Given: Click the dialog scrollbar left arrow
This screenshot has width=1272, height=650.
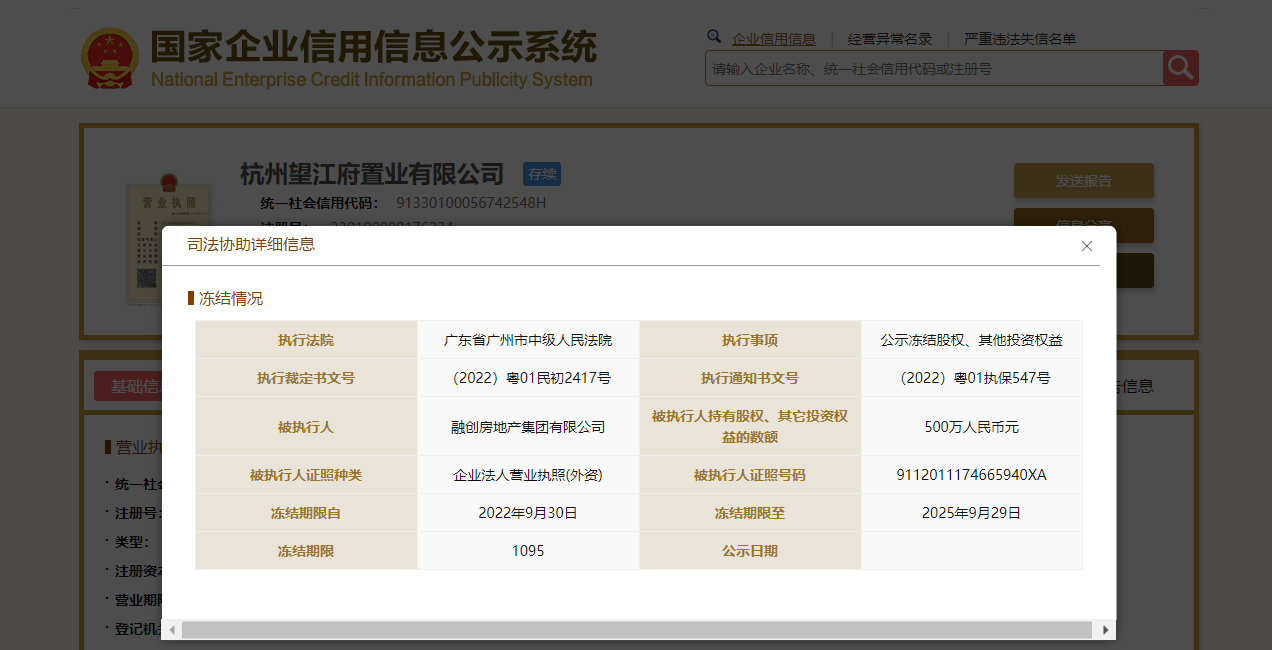Looking at the screenshot, I should tap(172, 630).
